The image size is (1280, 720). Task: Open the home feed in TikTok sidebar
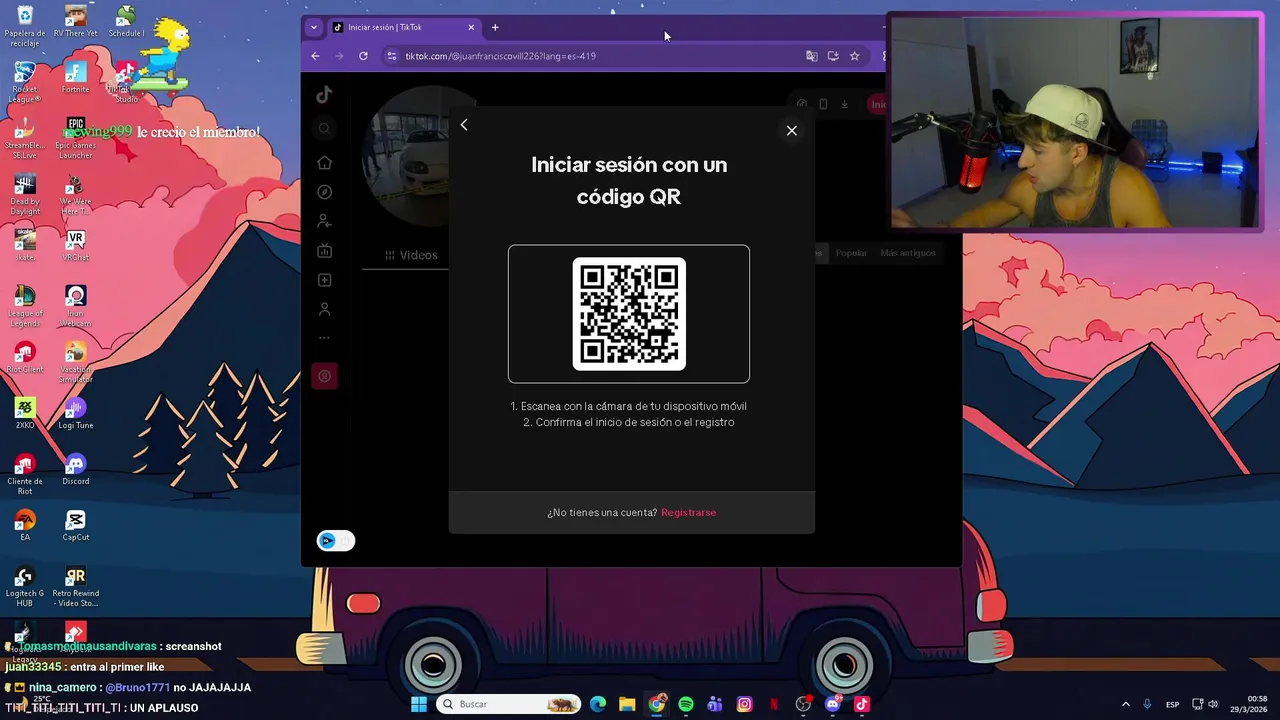coord(324,163)
